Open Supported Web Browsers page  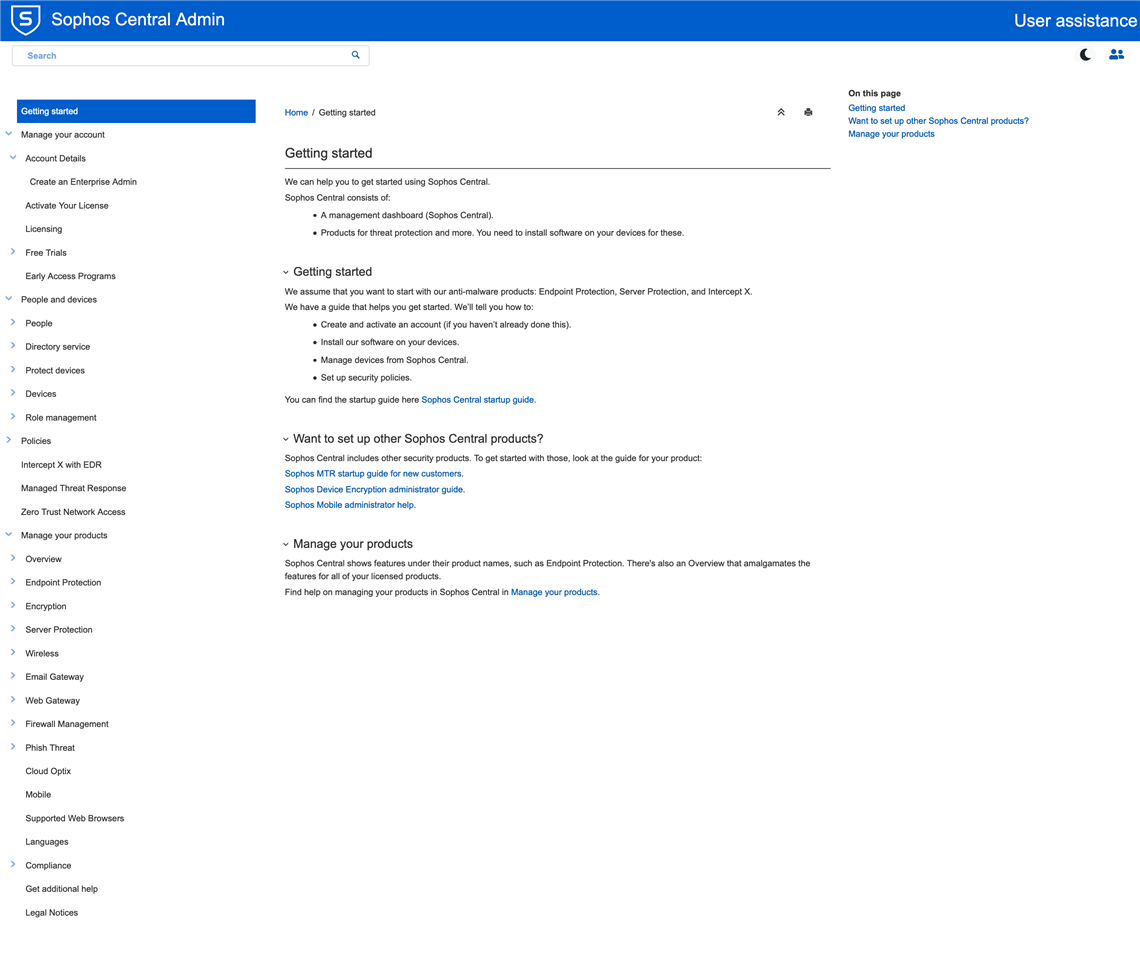75,818
